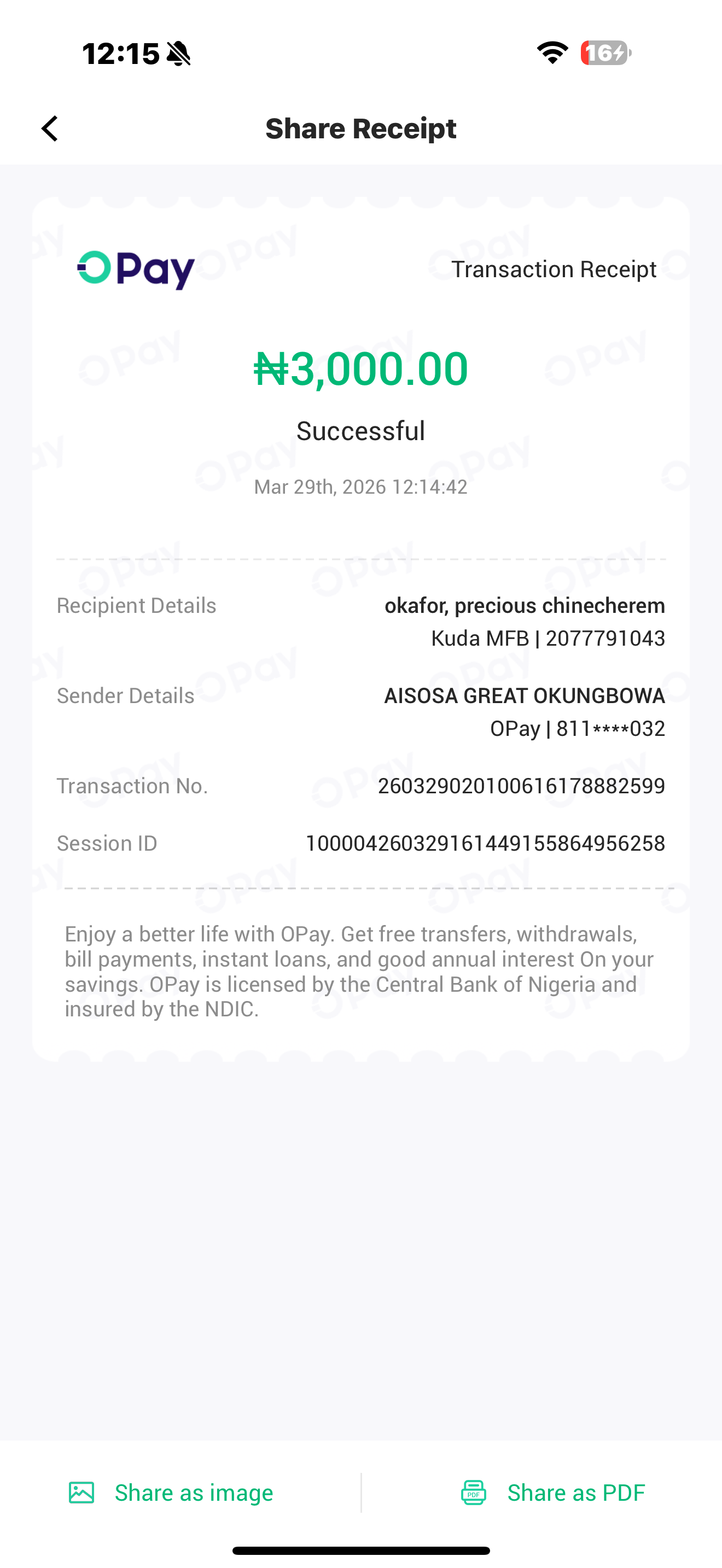Tap the Wi-Fi status icon
722x1568 pixels.
552,53
